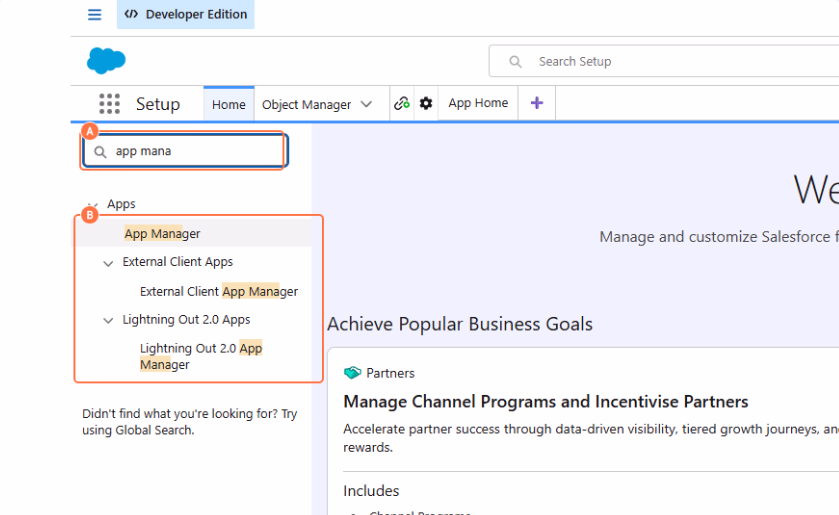Open the Object Manager tab
Screen dimensions: 839x515
(x=306, y=104)
